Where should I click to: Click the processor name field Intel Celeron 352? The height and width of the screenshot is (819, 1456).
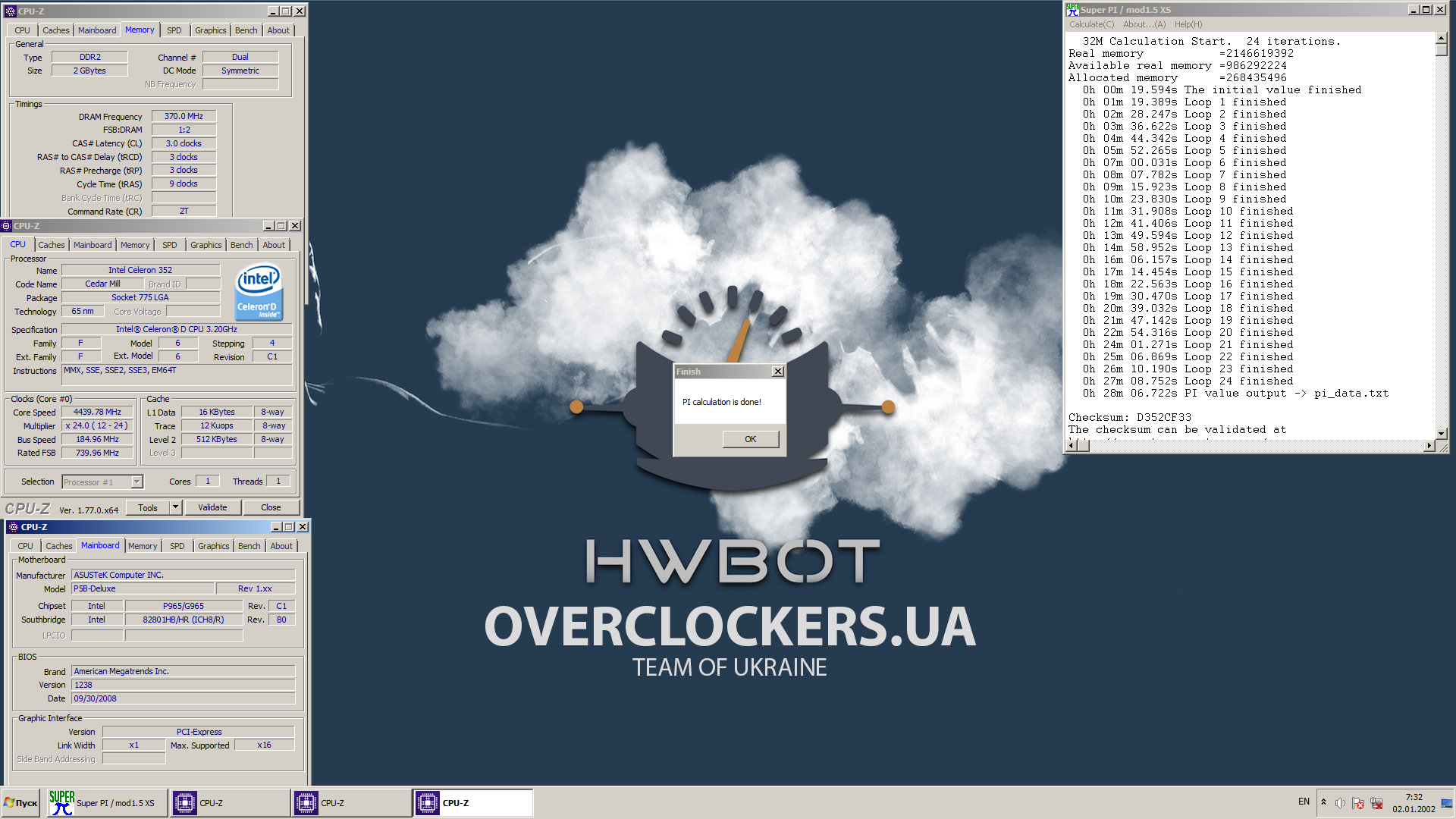click(140, 270)
